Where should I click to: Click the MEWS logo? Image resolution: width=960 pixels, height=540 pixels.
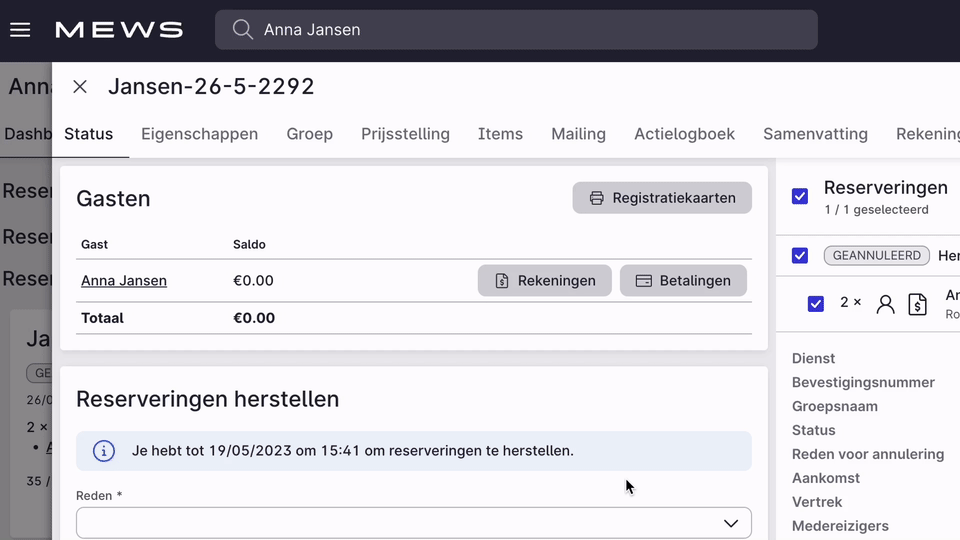coord(119,30)
